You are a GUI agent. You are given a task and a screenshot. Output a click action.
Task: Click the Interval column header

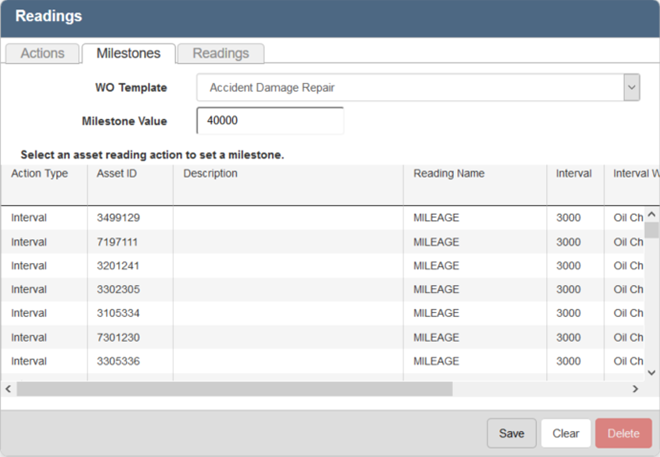(x=574, y=173)
